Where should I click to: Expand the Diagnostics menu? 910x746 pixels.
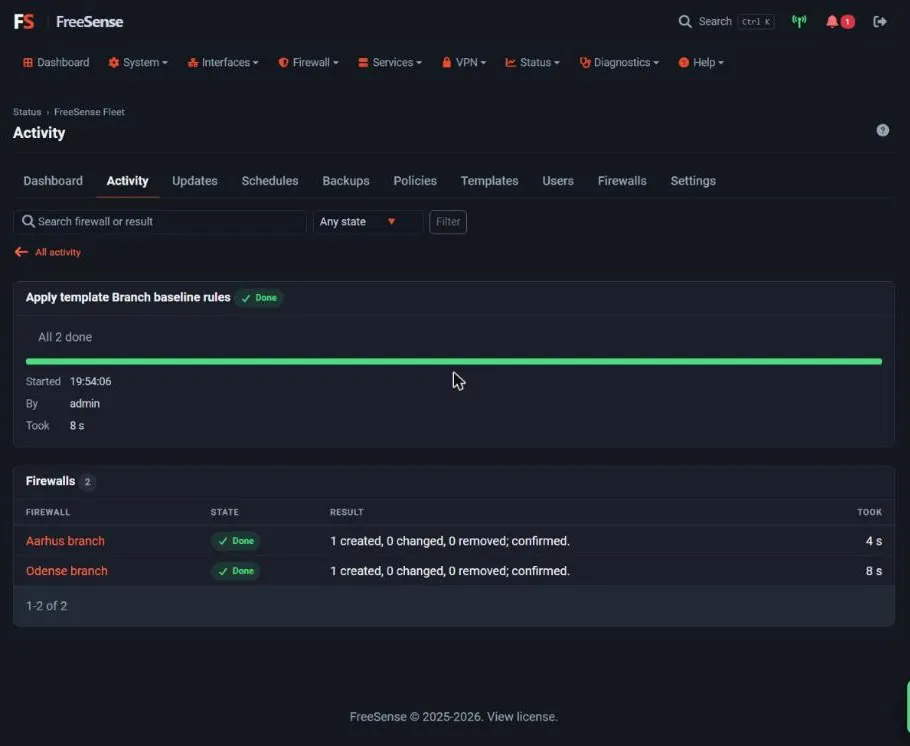tap(619, 62)
